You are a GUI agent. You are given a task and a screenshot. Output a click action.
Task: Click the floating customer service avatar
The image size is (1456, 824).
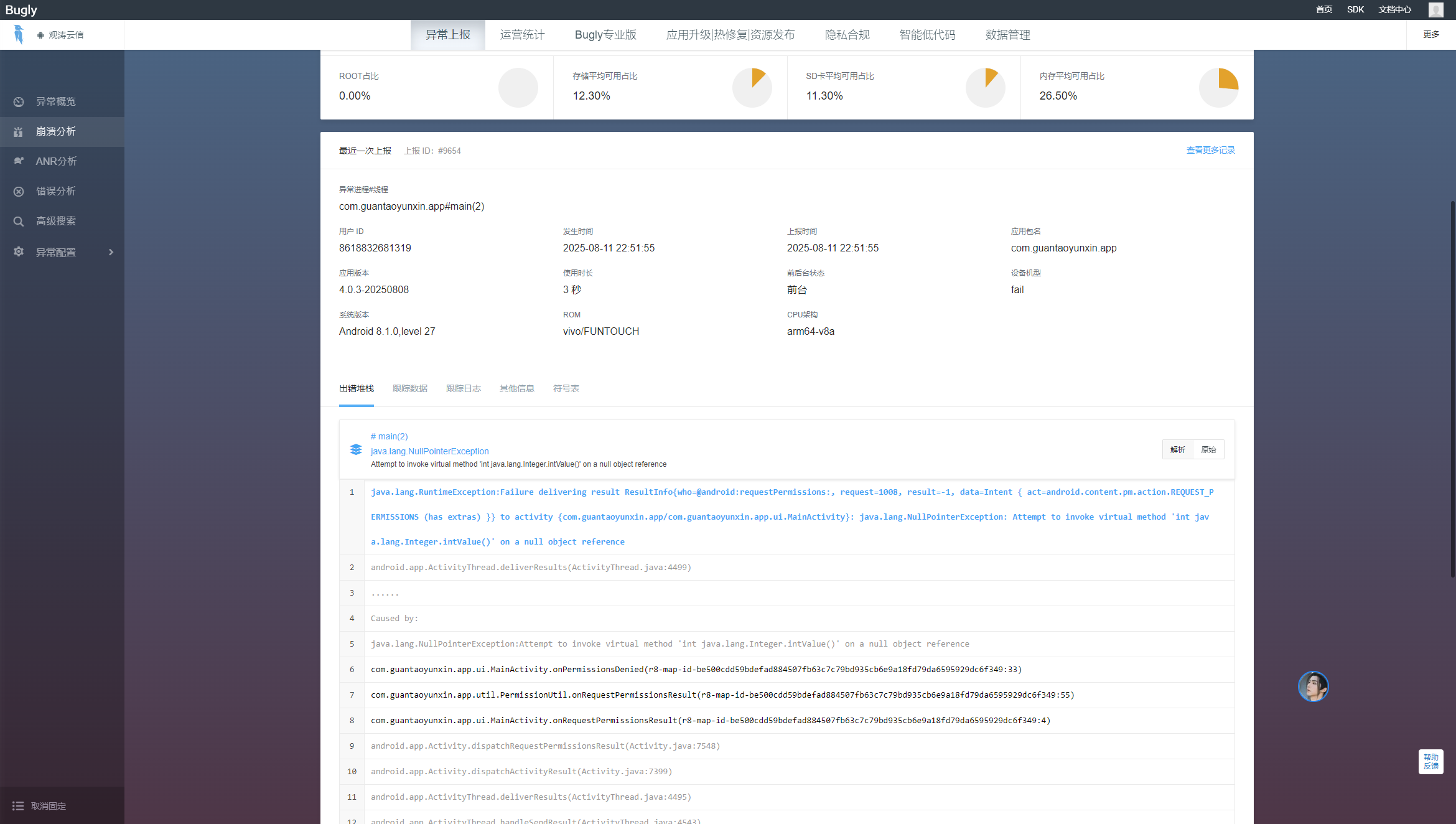click(1314, 686)
